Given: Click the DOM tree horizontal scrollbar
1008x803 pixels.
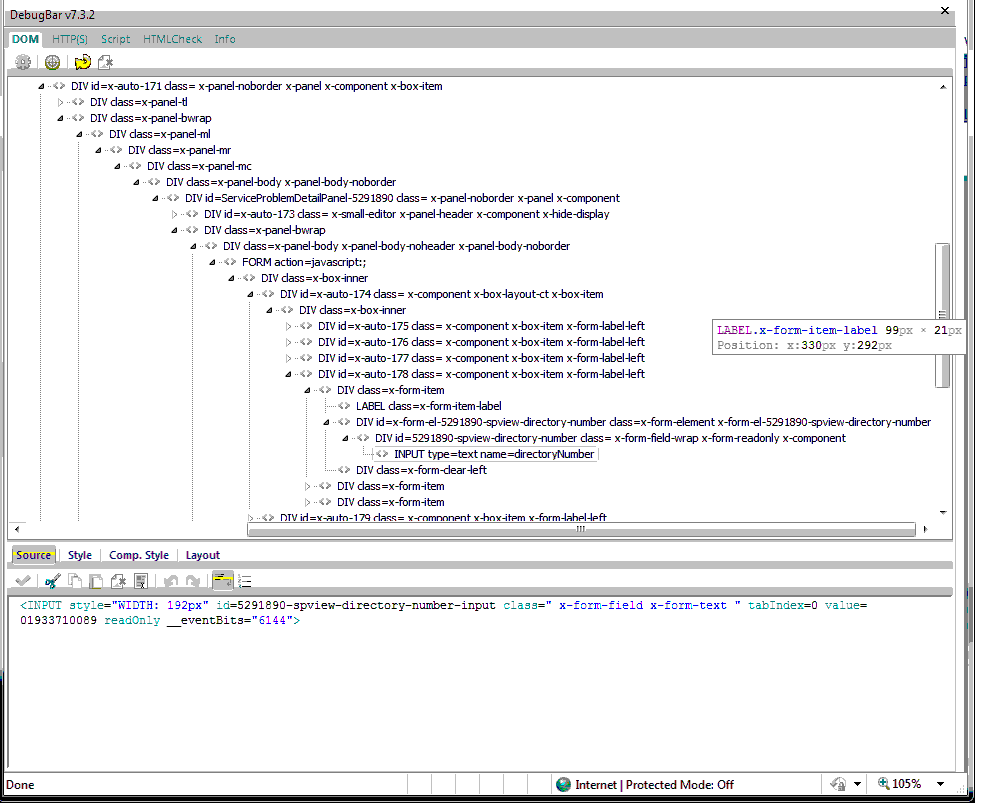Looking at the screenshot, I should point(580,529).
